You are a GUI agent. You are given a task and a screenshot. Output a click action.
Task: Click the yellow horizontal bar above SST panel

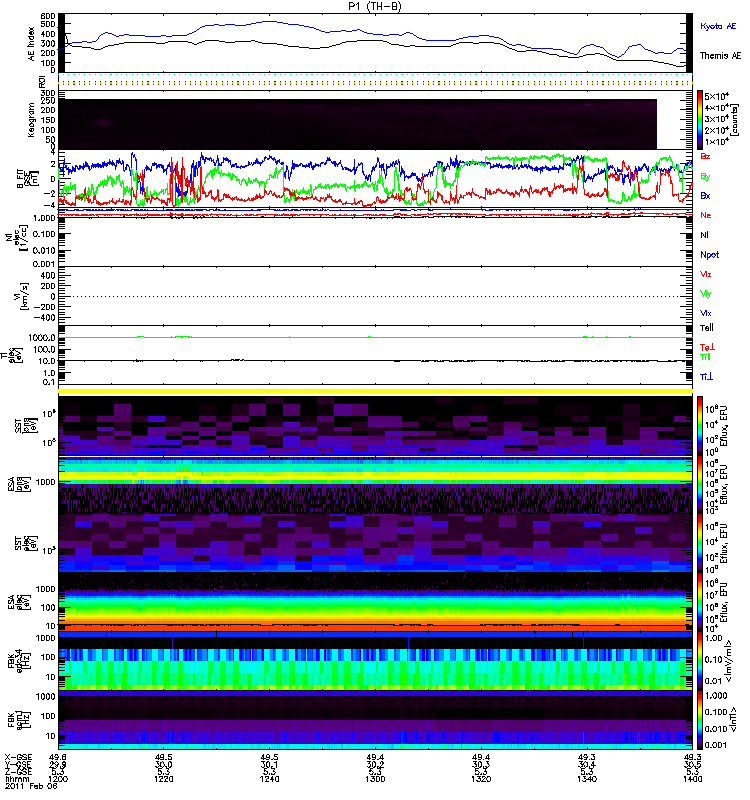coord(376,391)
